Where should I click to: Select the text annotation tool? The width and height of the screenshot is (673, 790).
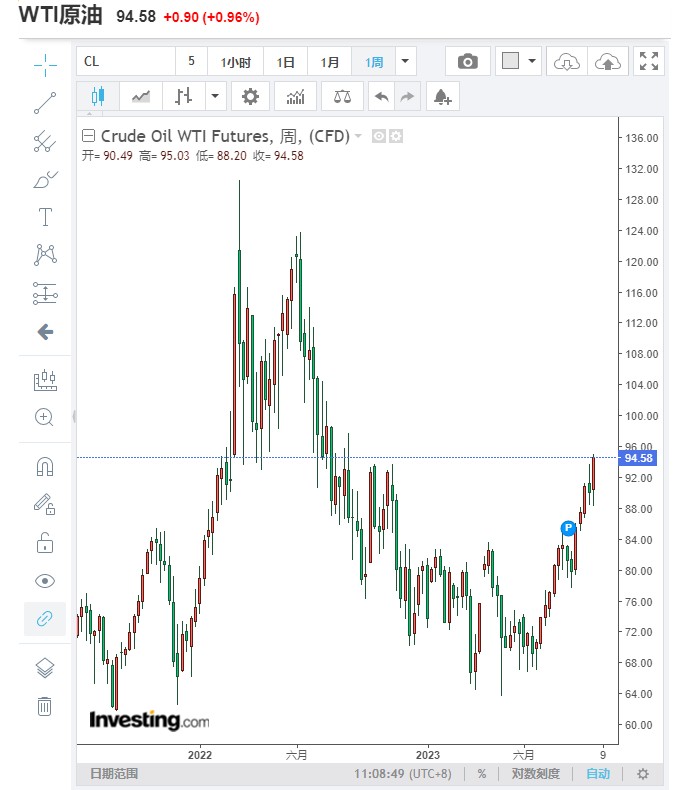[x=45, y=217]
